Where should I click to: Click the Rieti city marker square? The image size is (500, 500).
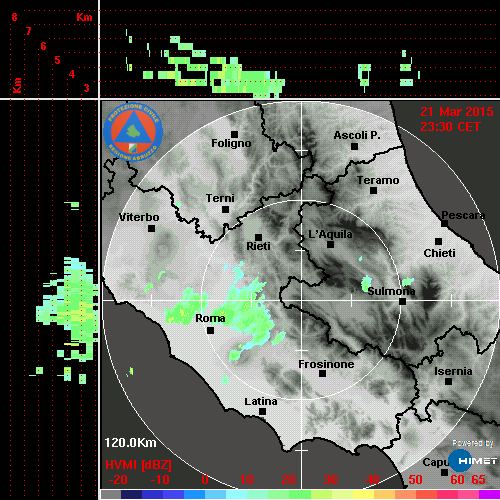pyautogui.click(x=258, y=237)
